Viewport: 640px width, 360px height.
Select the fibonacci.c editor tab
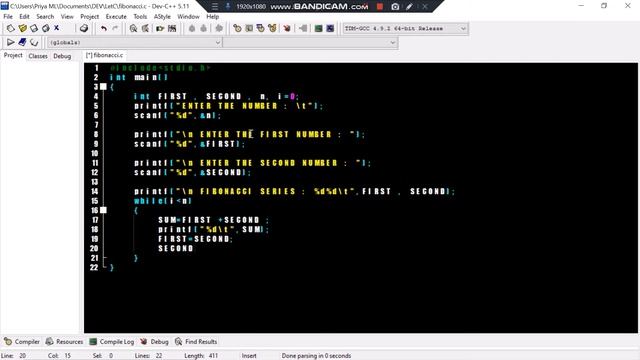104,55
